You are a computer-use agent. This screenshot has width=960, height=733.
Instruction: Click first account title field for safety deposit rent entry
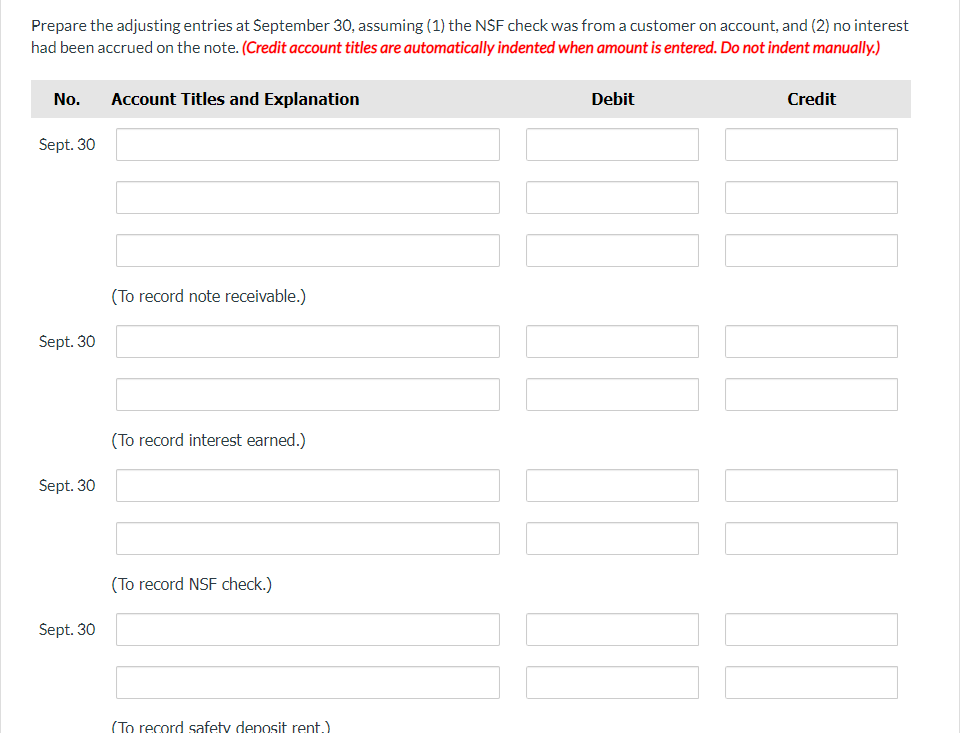tap(307, 630)
